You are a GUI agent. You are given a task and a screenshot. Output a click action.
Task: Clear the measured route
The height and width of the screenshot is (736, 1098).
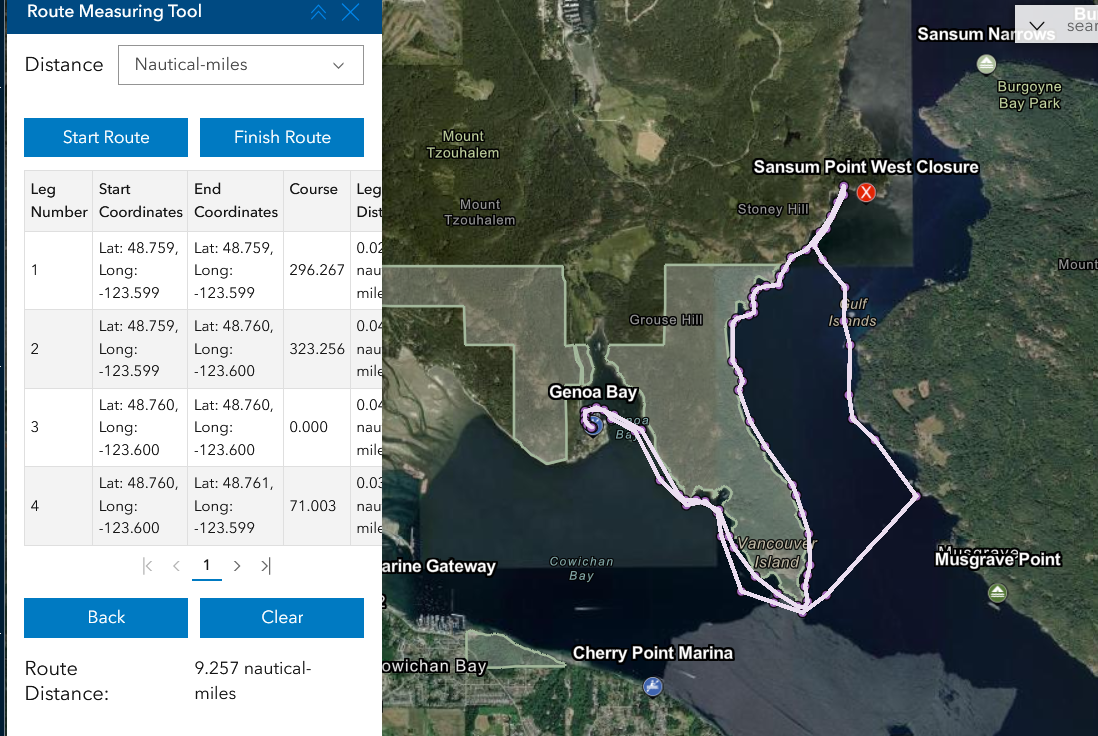(282, 618)
